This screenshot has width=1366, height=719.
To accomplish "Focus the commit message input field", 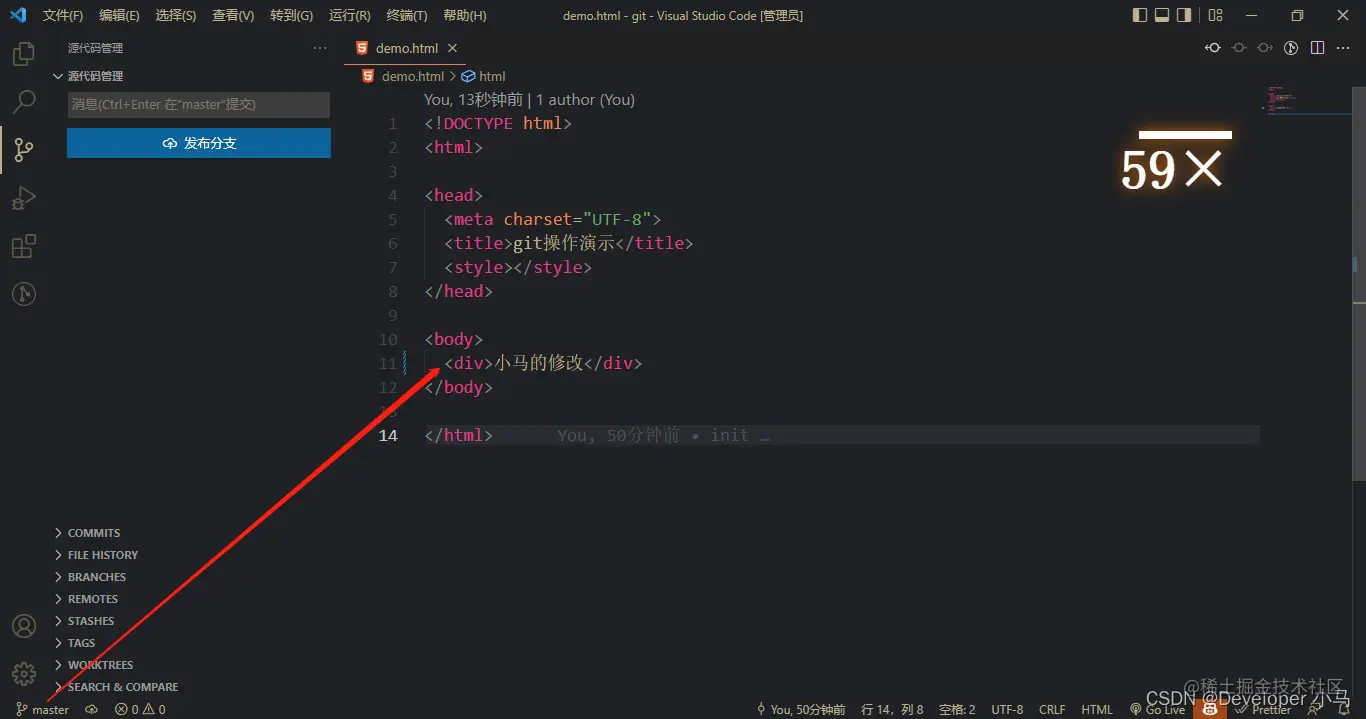I will pos(199,104).
